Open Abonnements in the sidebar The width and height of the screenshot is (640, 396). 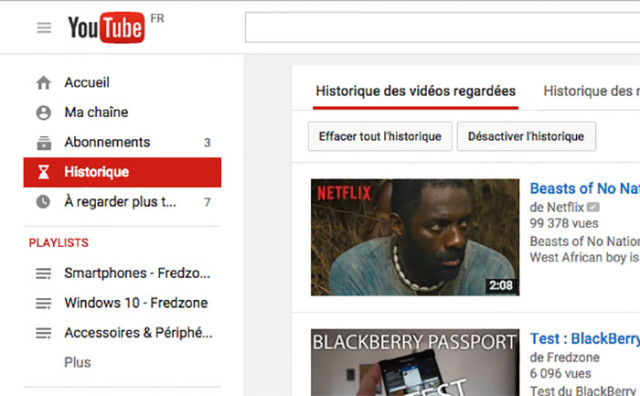pyautogui.click(x=122, y=142)
